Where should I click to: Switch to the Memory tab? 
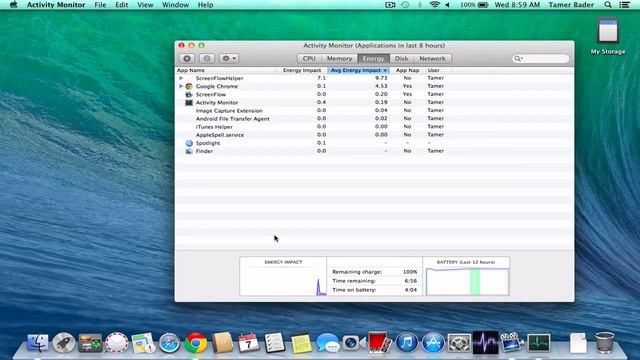point(339,59)
